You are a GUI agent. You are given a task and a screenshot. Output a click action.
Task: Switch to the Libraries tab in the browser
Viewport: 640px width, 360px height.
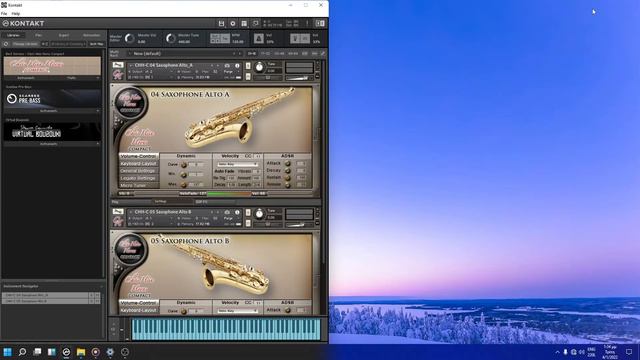[x=13, y=36]
